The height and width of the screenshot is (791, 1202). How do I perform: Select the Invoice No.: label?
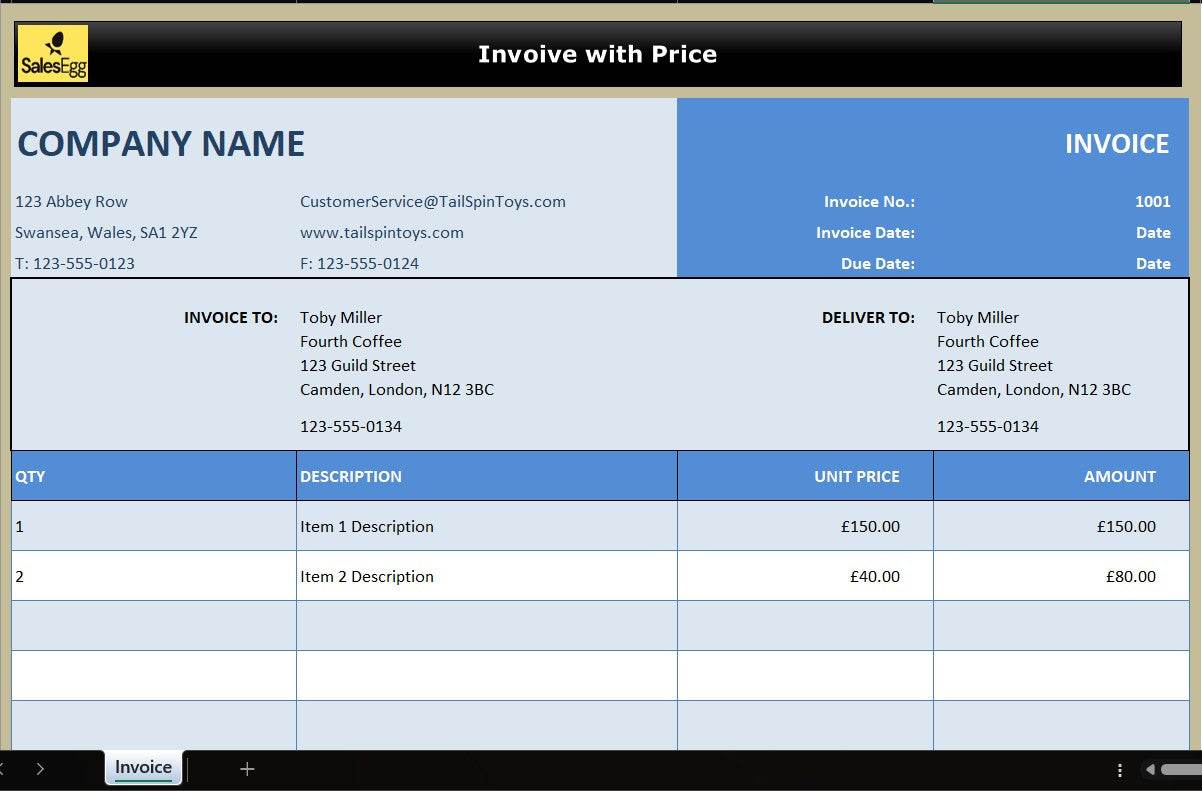869,201
